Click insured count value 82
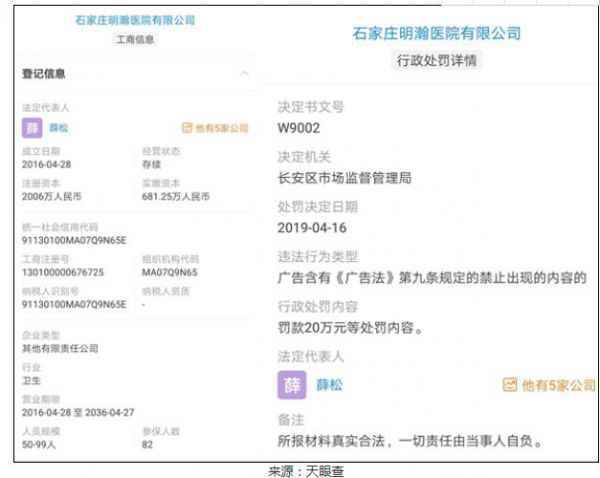600x478 pixels. (147, 445)
